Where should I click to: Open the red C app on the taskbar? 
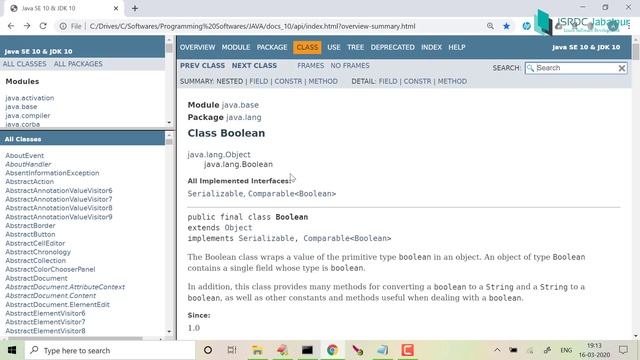click(x=407, y=350)
